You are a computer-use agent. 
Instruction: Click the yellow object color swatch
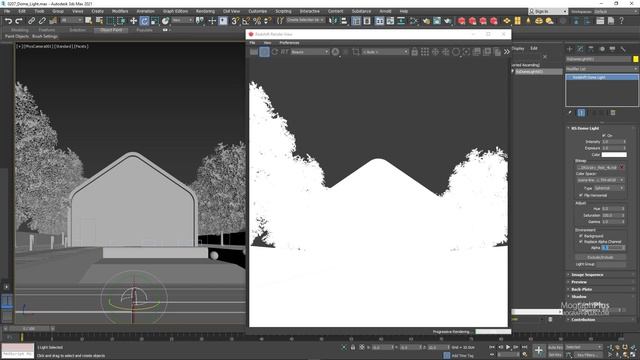pos(636,59)
